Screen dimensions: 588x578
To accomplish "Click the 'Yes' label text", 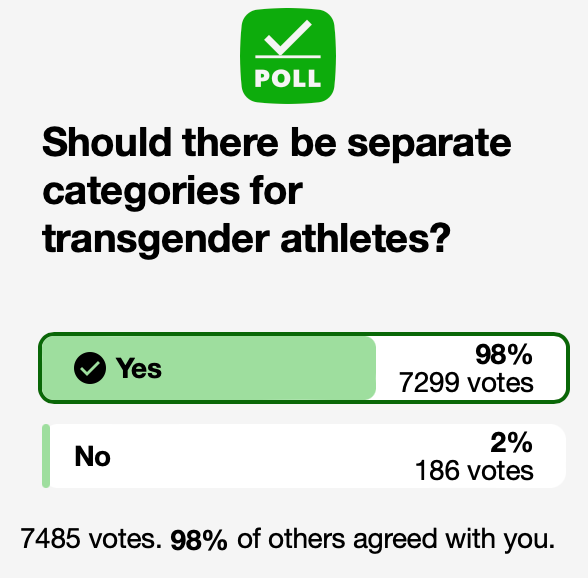I will [139, 368].
